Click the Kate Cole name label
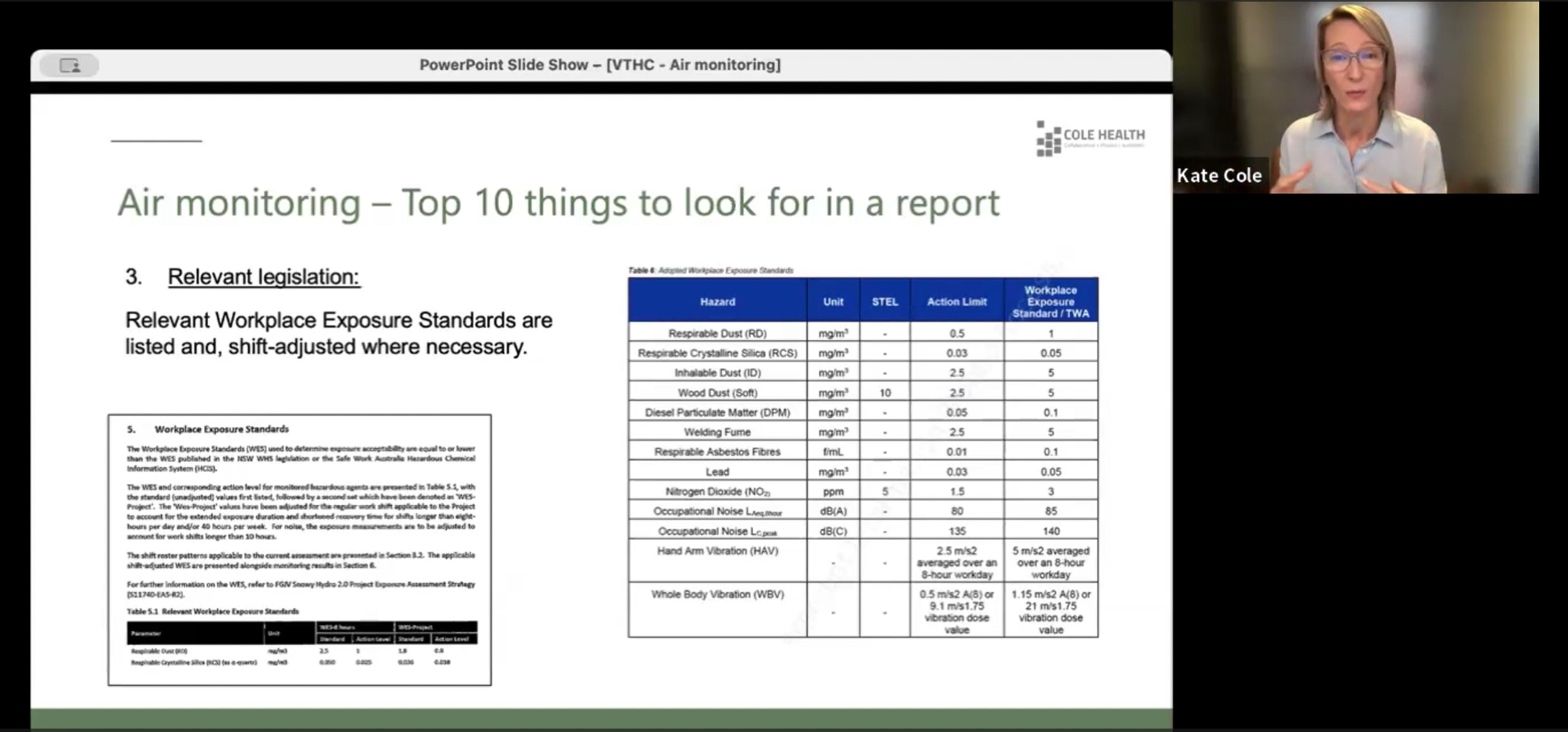 [x=1219, y=175]
